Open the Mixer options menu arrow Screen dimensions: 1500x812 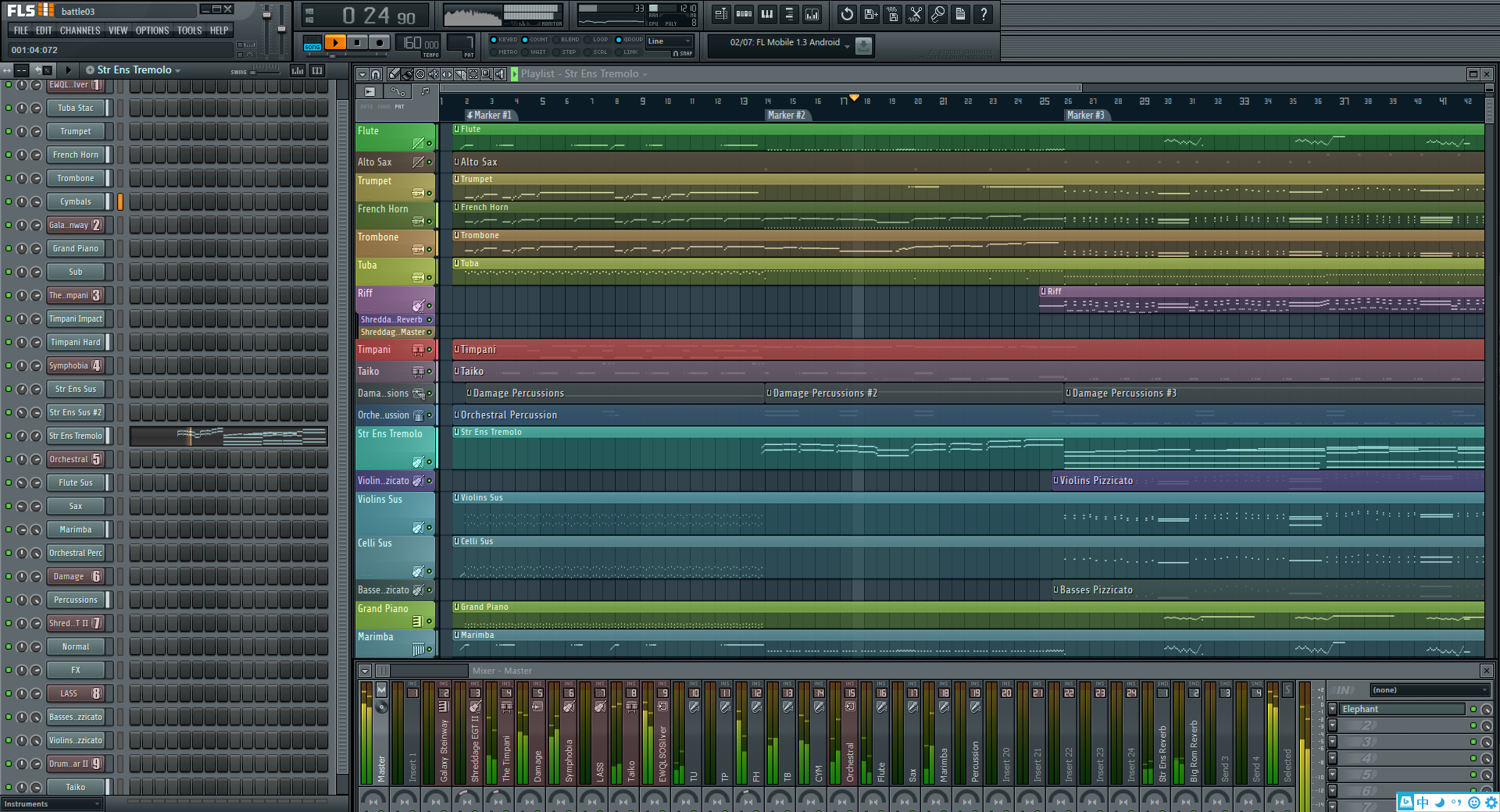[x=365, y=671]
